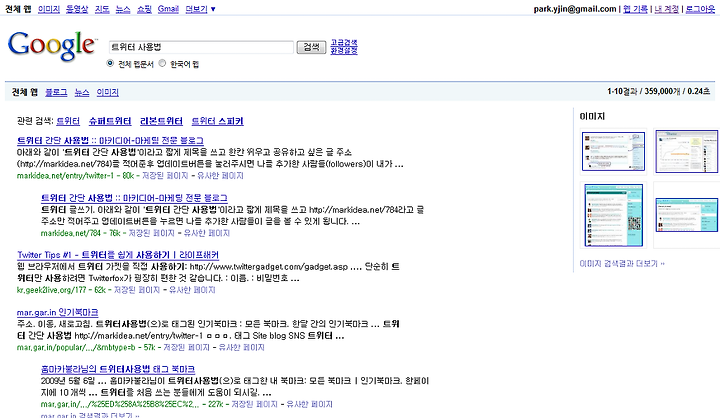The width and height of the screenshot is (720, 418).
Task: Open the image thumbnail showing a line chart
Action: click(686, 152)
